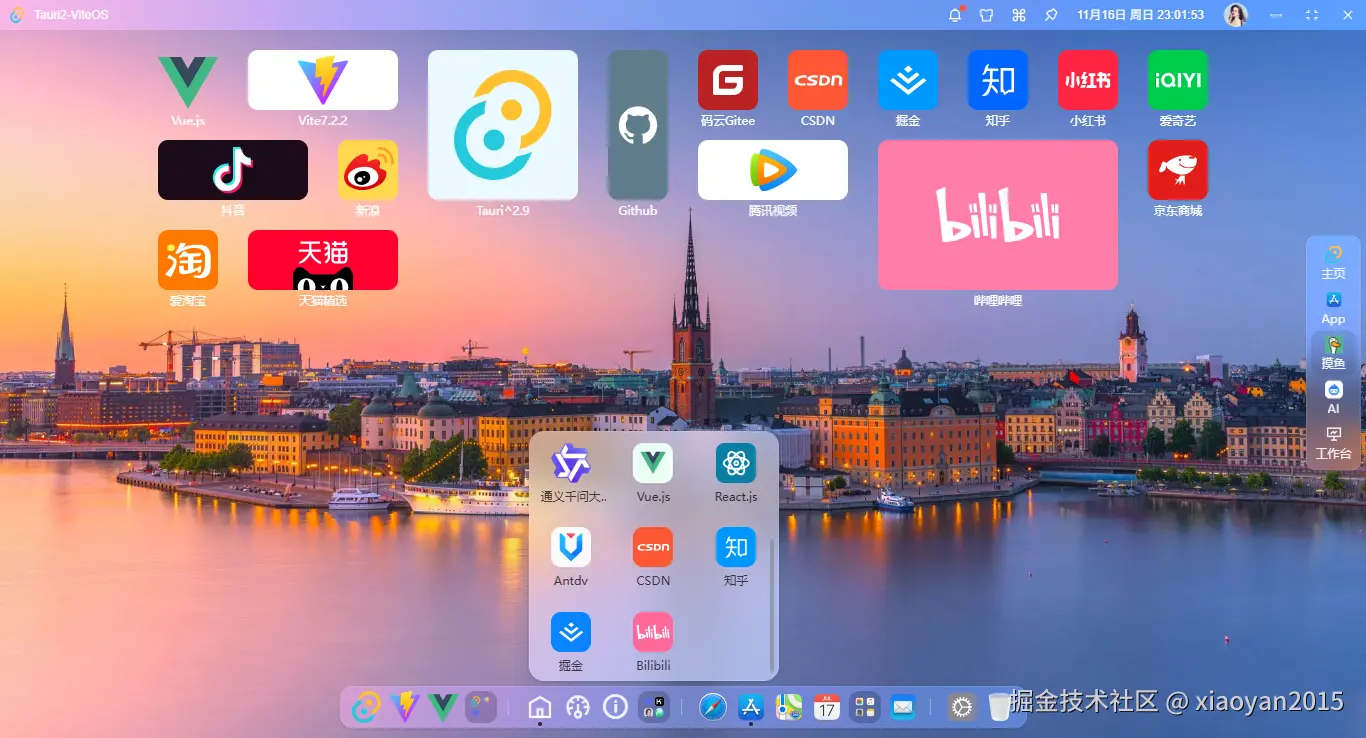Open notifications via the bell icon
Image resolution: width=1366 pixels, height=738 pixels.
pyautogui.click(x=955, y=15)
